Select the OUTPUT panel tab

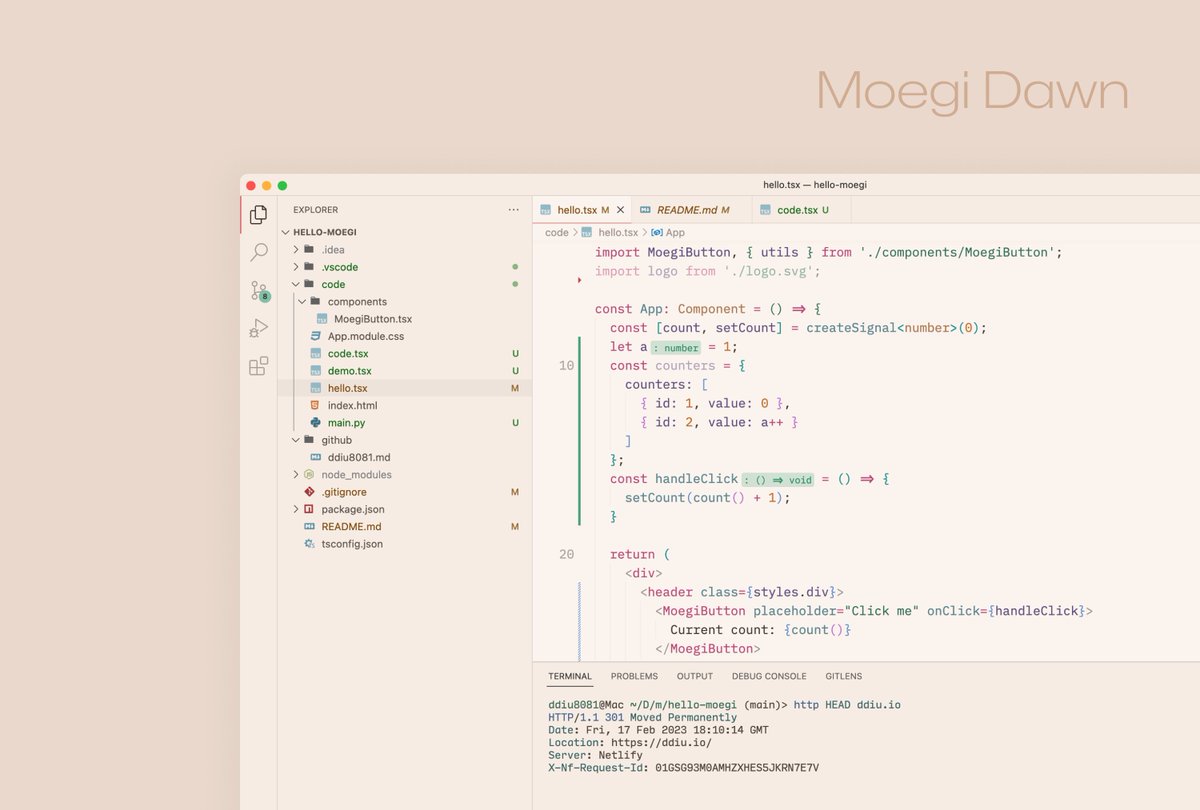[695, 676]
